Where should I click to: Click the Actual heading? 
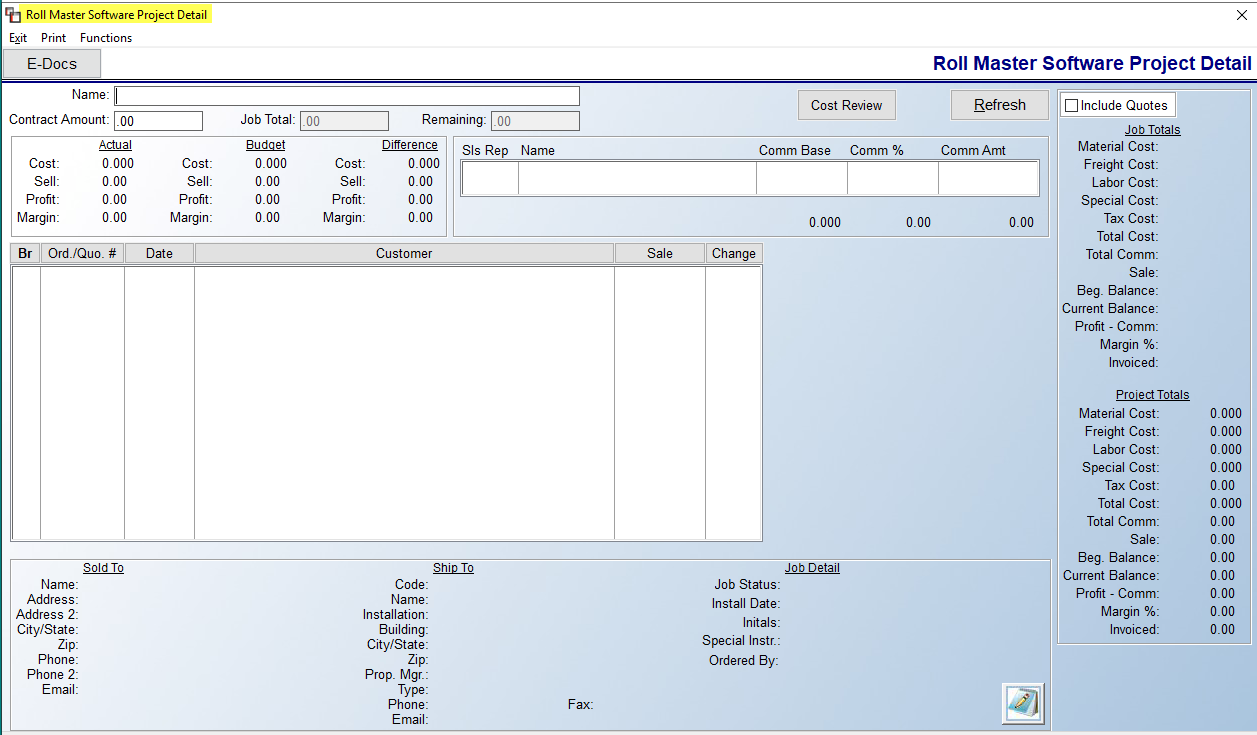[115, 145]
